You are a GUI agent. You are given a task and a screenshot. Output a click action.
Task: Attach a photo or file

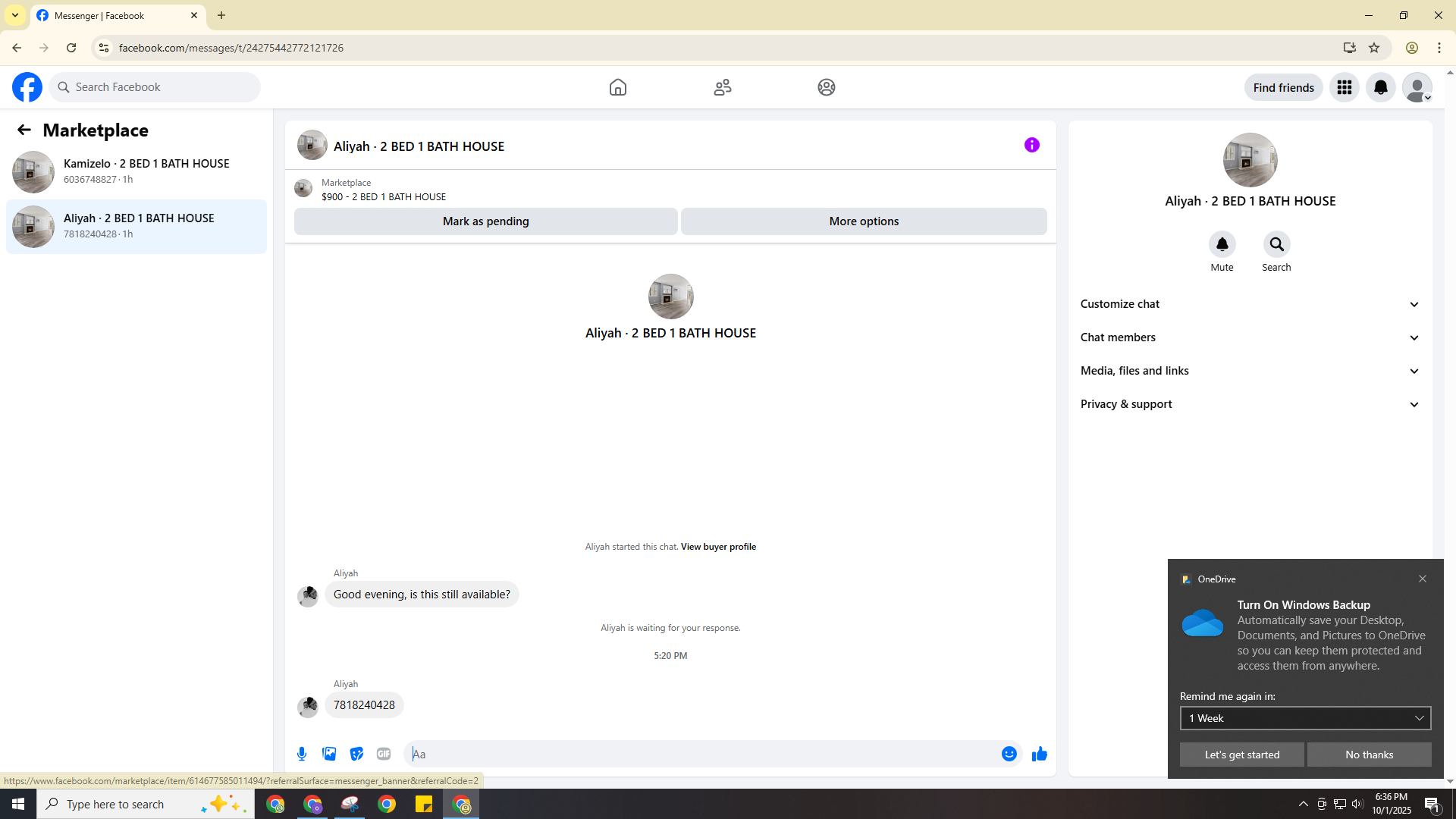click(x=329, y=754)
